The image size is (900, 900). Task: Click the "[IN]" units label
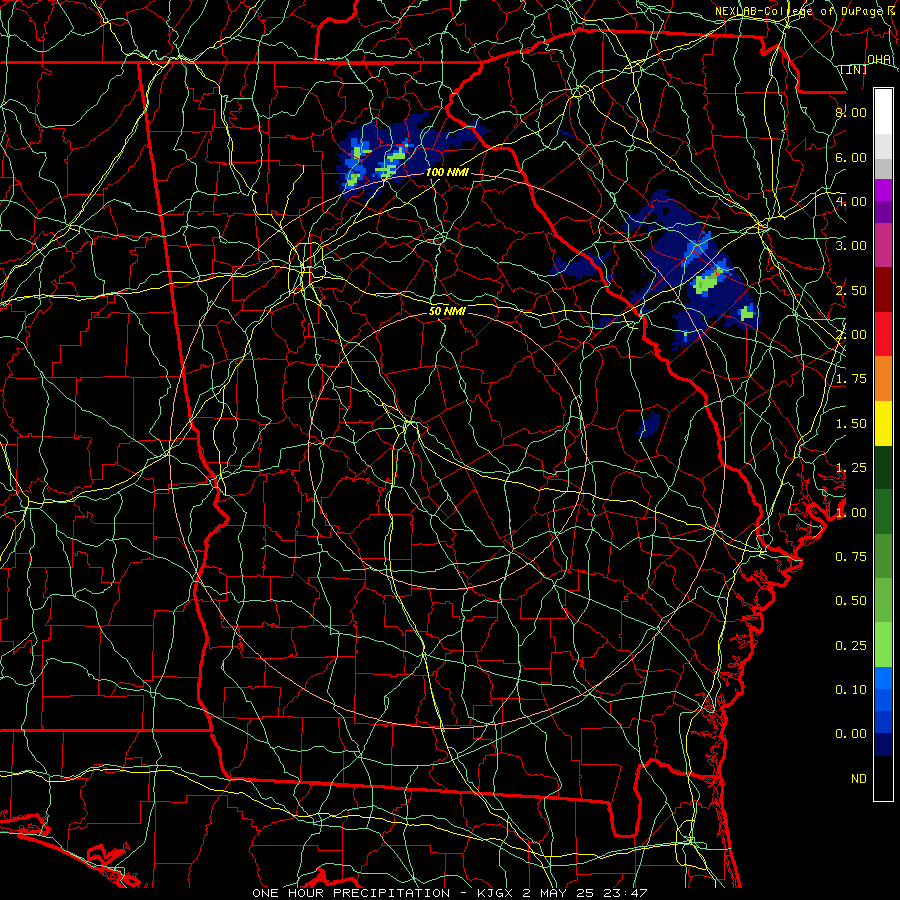(x=854, y=69)
